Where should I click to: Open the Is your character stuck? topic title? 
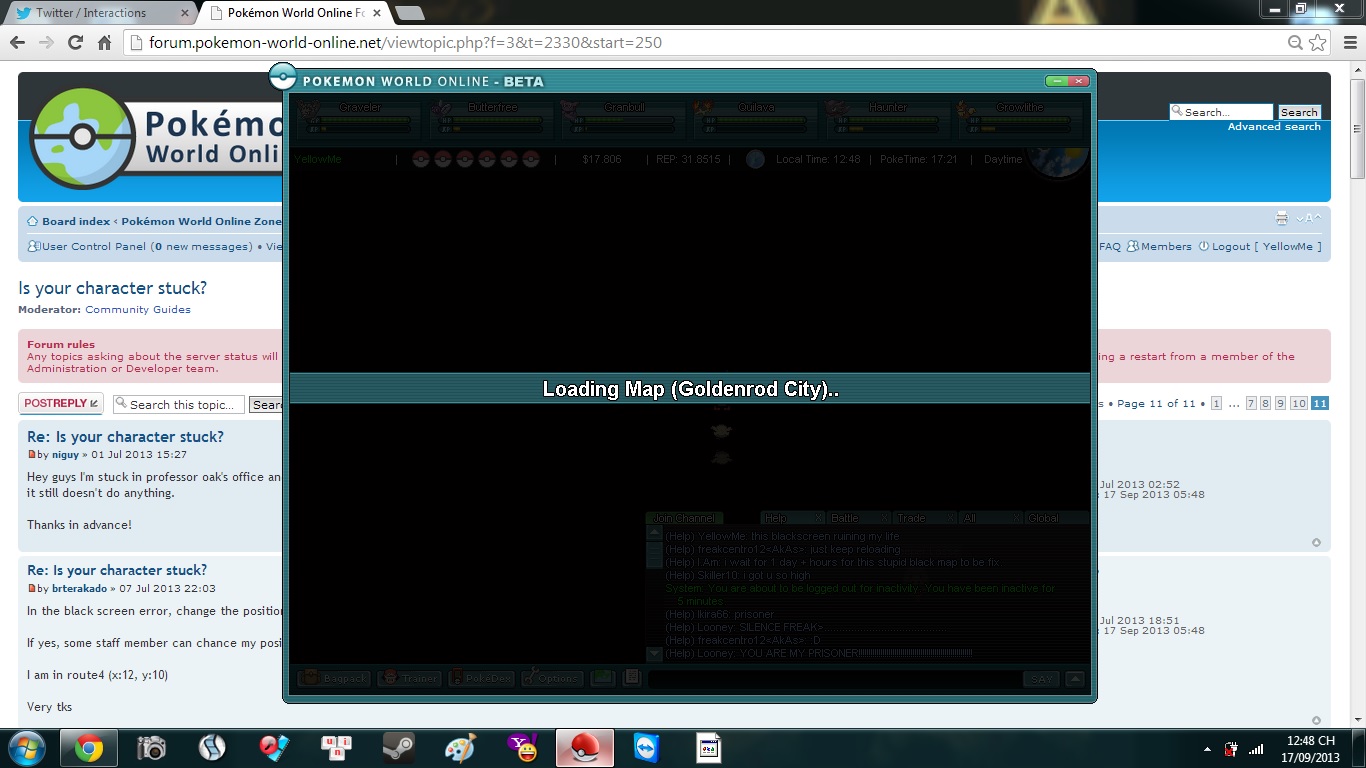coord(113,288)
